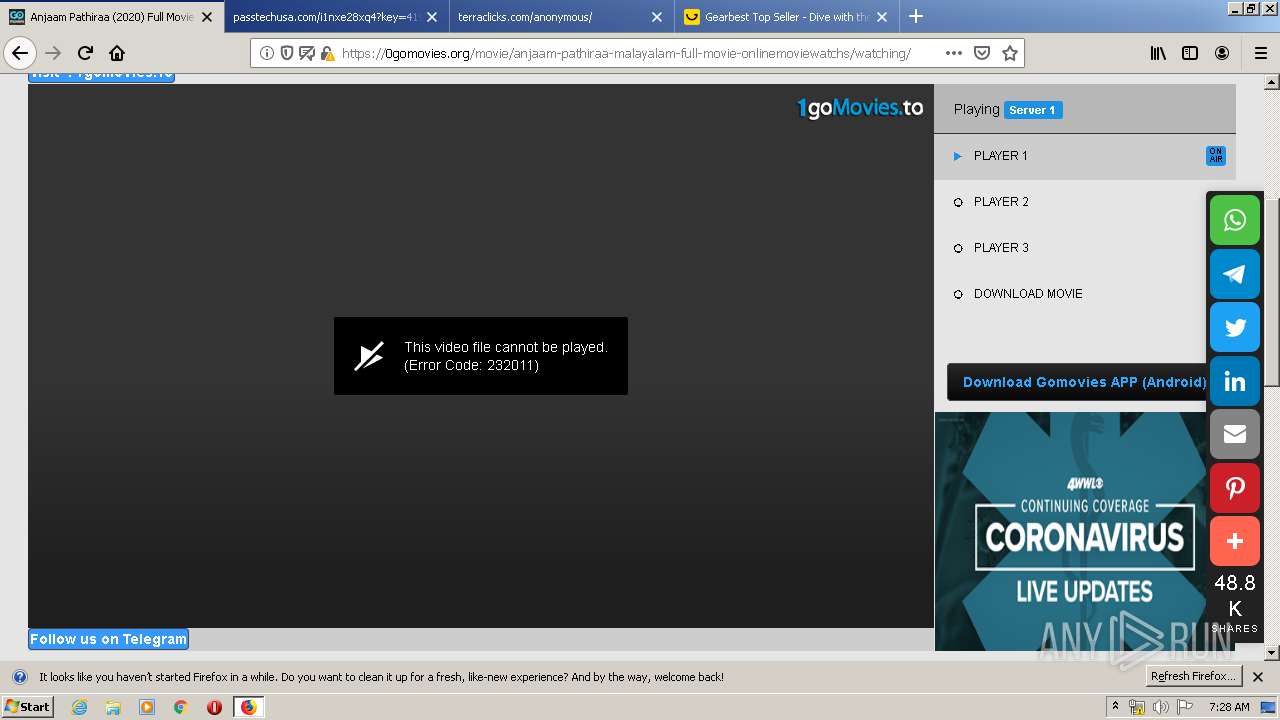Click the 1goMovies.to logo in player
The height and width of the screenshot is (720, 1280).
point(860,108)
